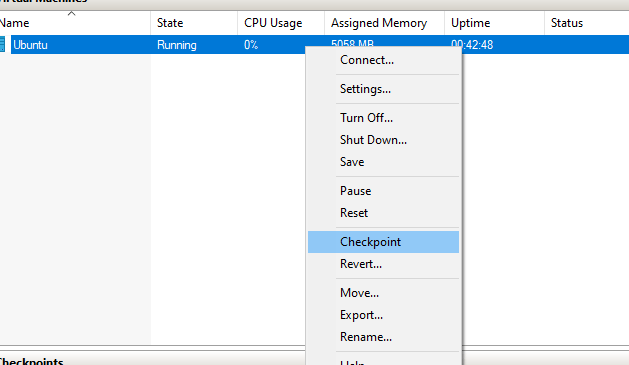Click the CPU Usage column header
The height and width of the screenshot is (365, 629).
[281, 23]
